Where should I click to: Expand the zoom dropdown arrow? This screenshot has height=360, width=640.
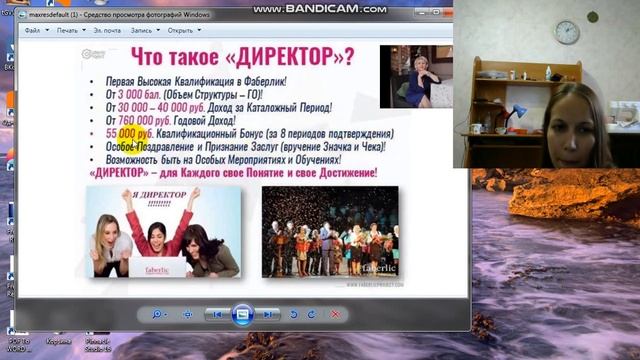tap(165, 315)
